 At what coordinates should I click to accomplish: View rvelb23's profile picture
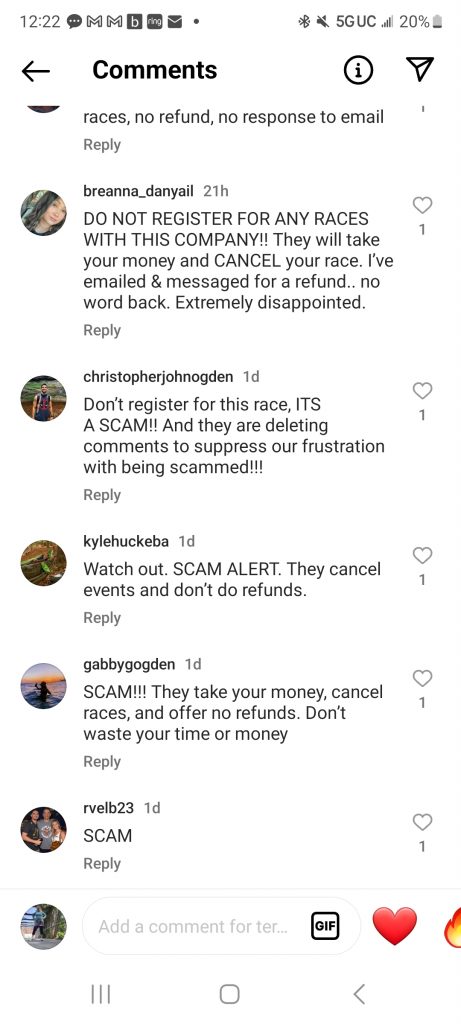(44, 829)
